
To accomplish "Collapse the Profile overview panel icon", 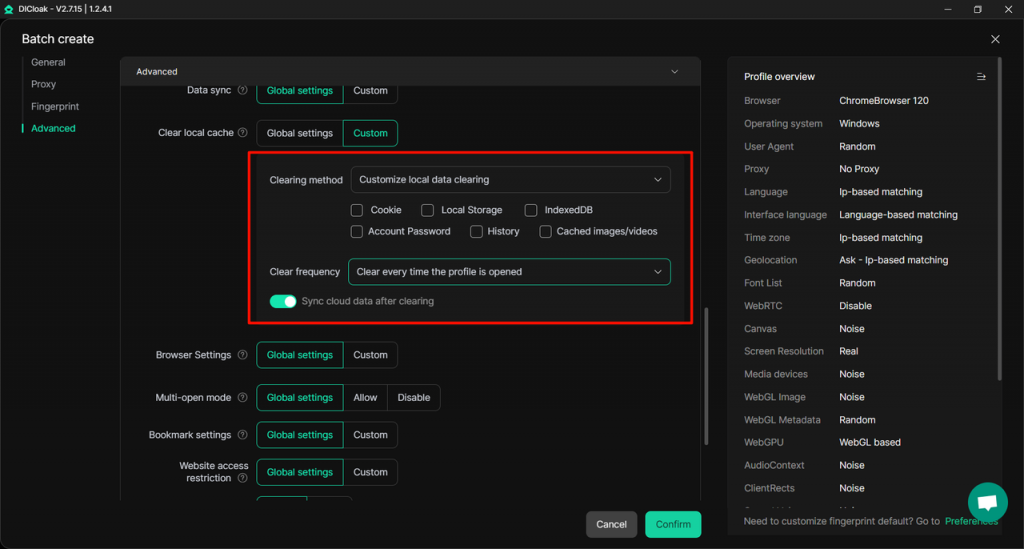I will (x=981, y=77).
